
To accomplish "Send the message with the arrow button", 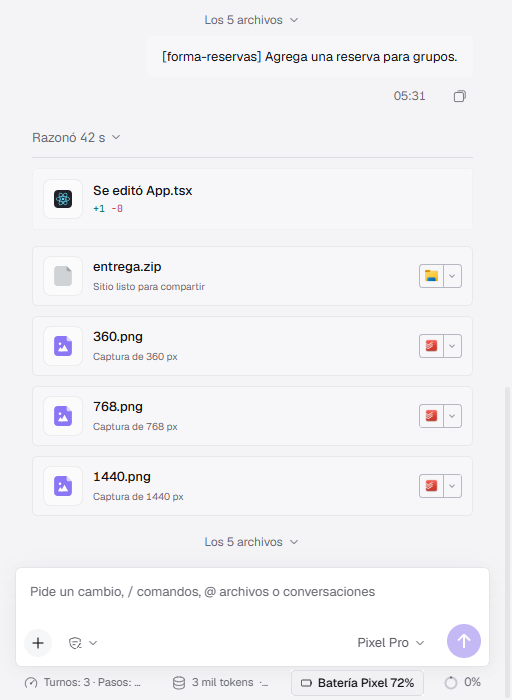I will coord(464,641).
